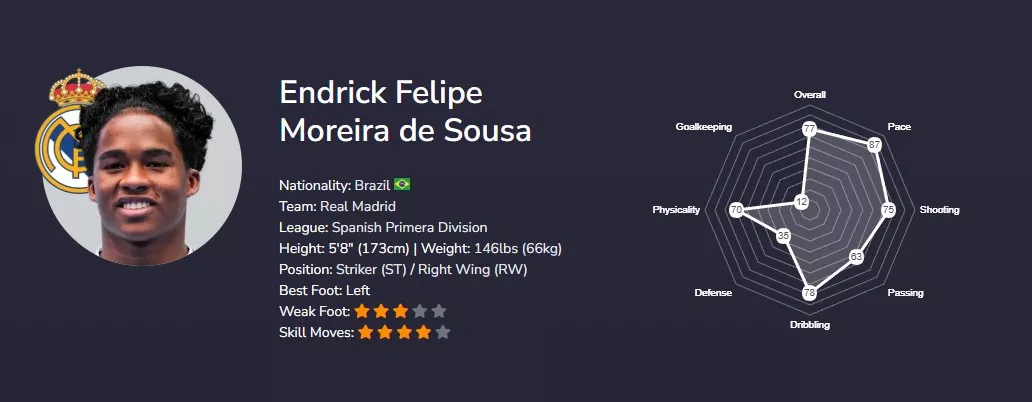Click the Defense 35 radar point
Screen dimensions: 1032x402
point(783,236)
